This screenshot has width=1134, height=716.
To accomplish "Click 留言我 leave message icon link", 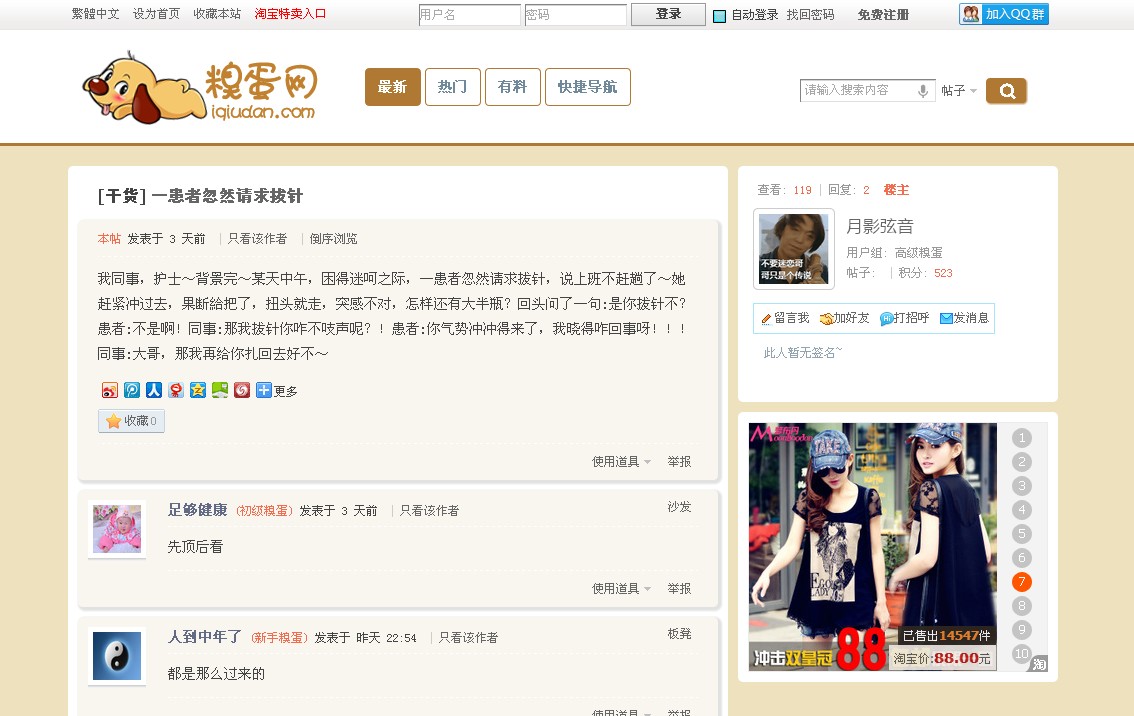I will pyautogui.click(x=785, y=318).
